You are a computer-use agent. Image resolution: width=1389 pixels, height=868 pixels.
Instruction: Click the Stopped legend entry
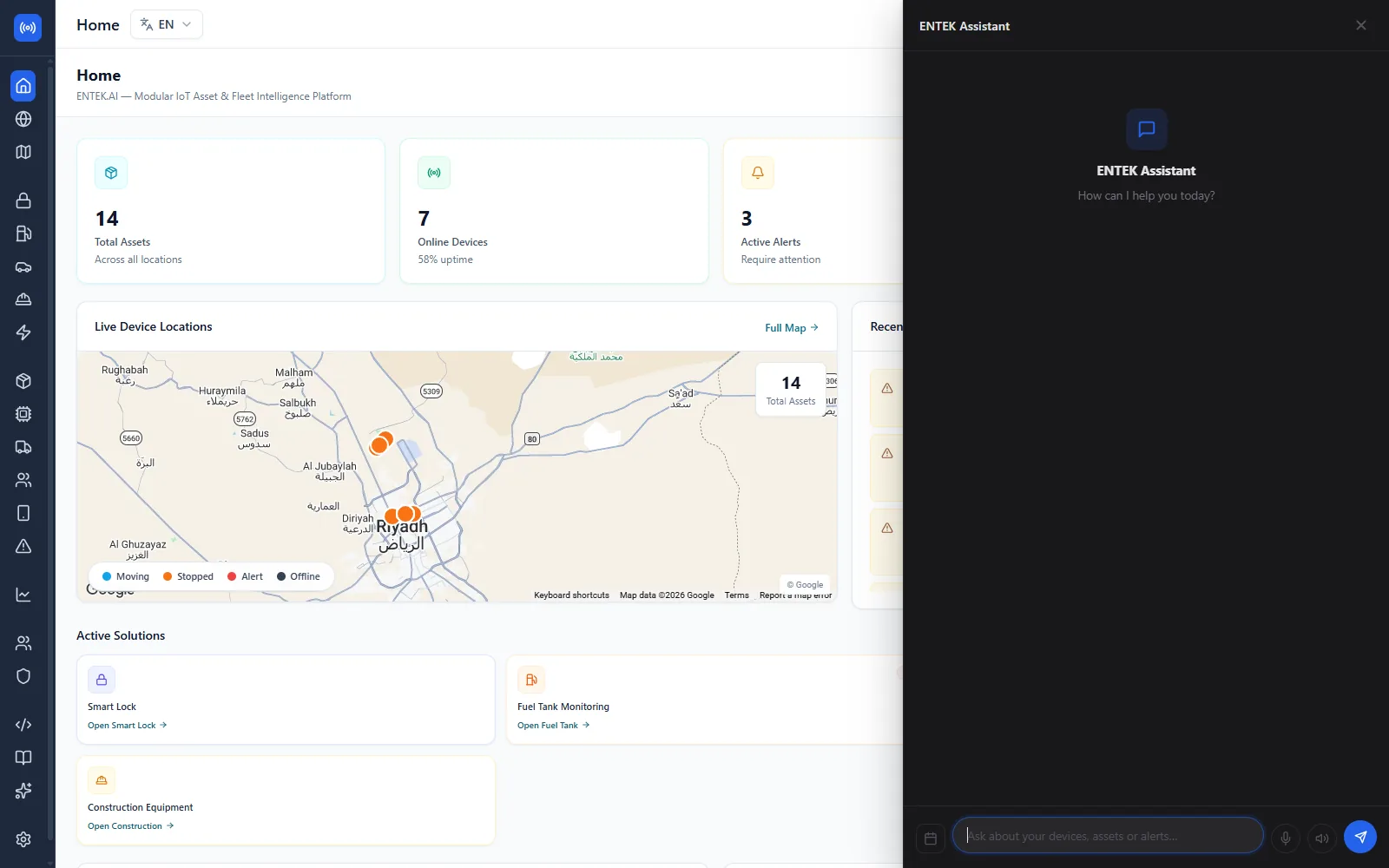pos(188,576)
